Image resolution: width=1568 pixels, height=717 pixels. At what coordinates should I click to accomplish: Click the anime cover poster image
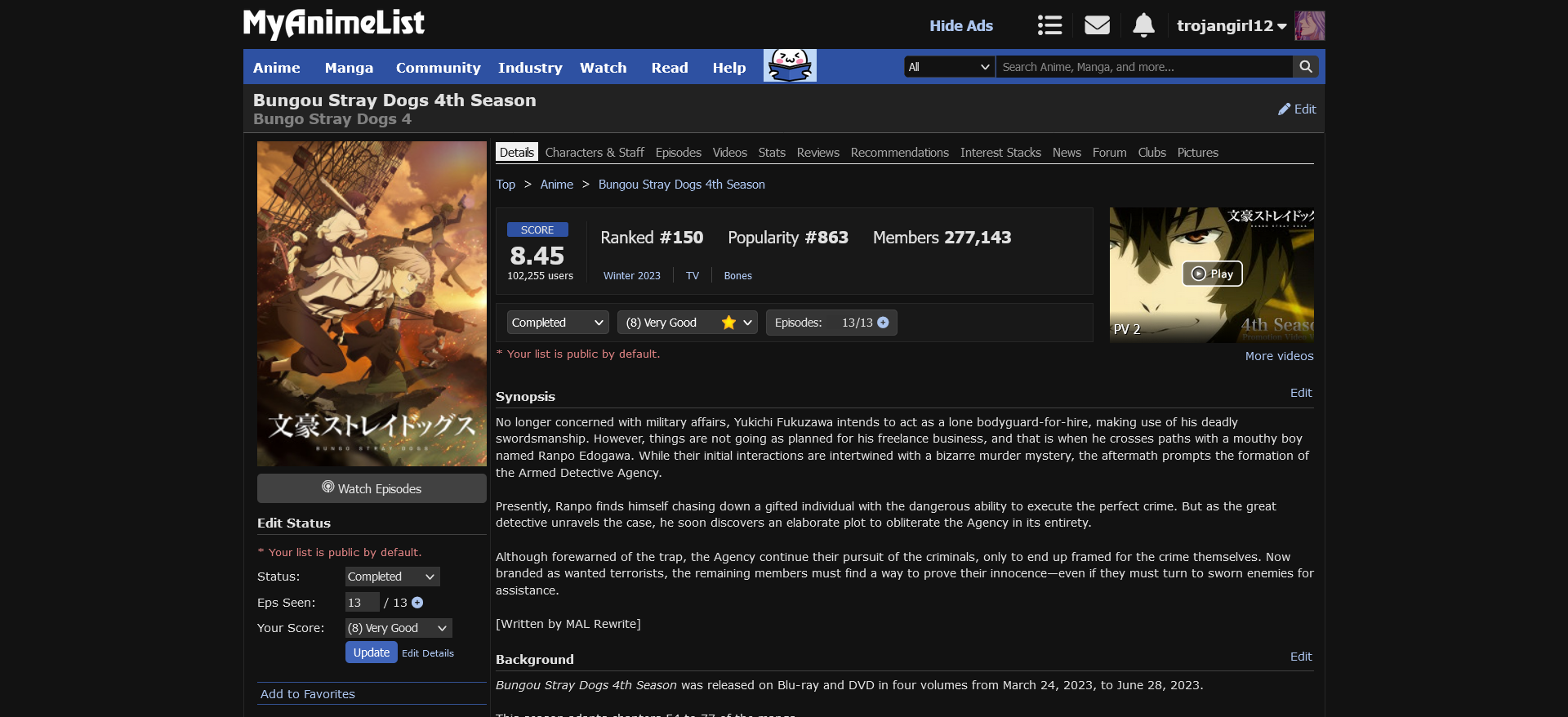point(372,304)
